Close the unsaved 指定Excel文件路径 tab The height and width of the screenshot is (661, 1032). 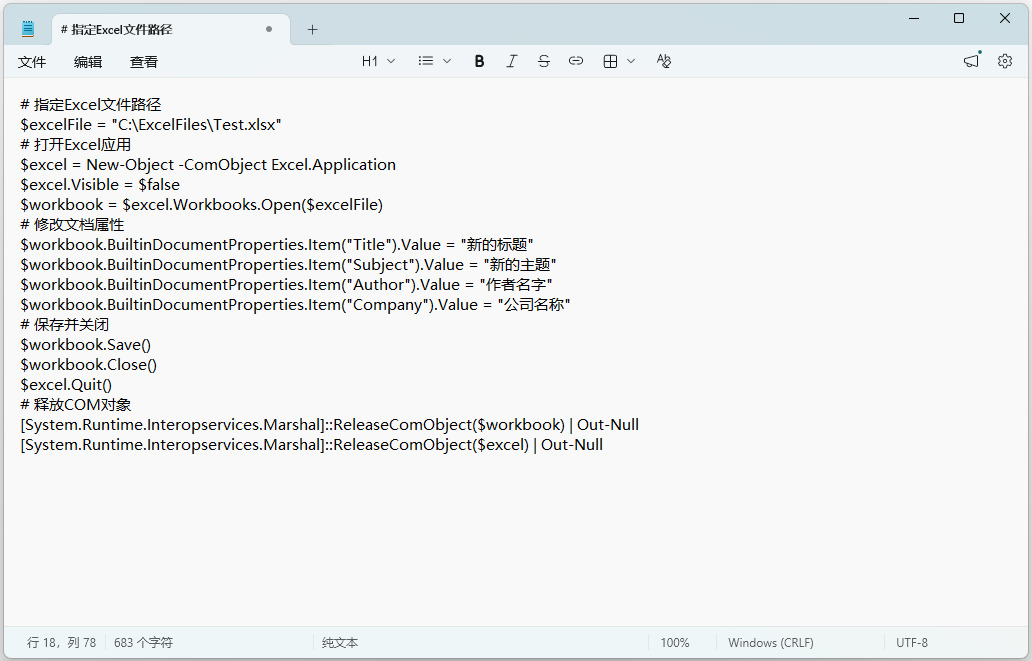269,29
